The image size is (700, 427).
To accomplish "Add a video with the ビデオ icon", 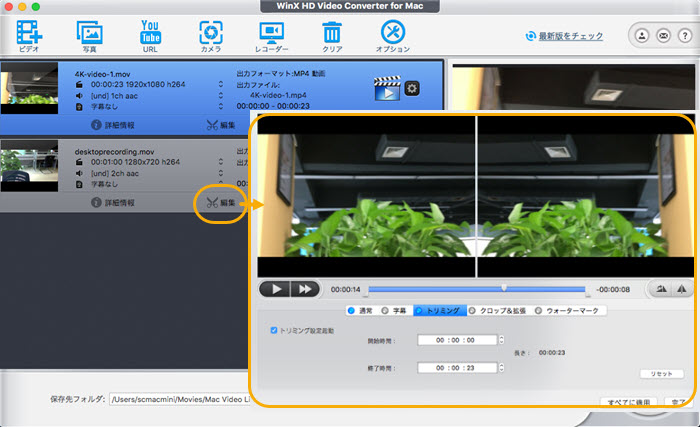I will point(29,36).
